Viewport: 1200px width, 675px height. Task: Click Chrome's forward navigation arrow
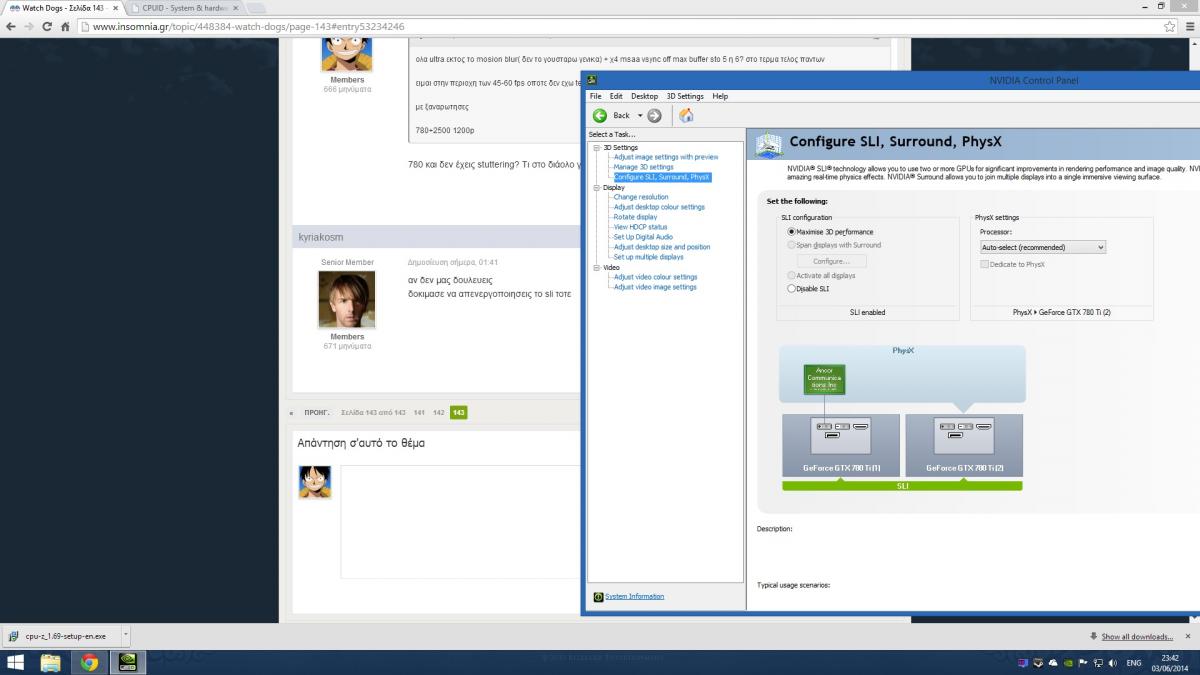(x=28, y=27)
